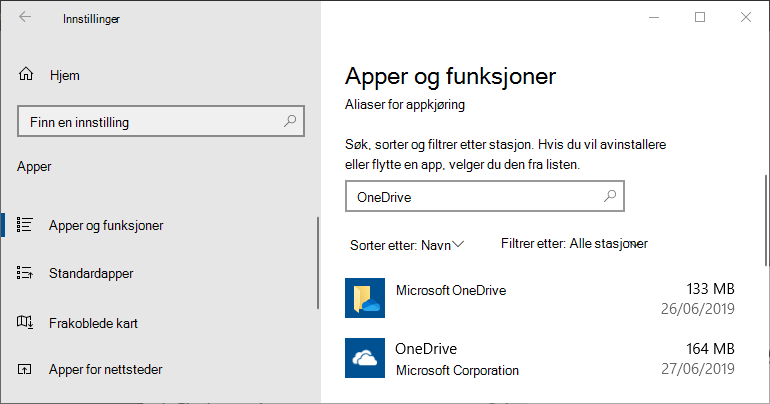Open Sorter etter: Navn dropdown

pos(407,245)
